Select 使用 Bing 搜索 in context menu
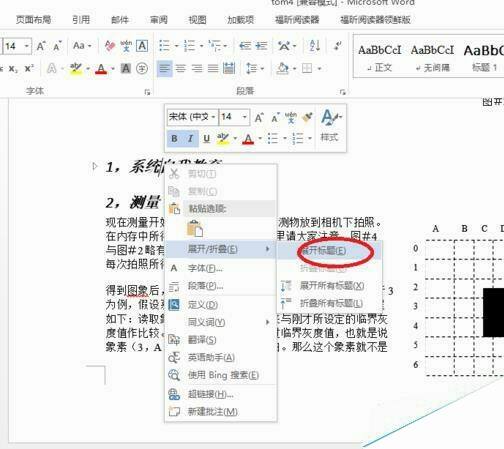The height and width of the screenshot is (449, 504). click(x=221, y=375)
